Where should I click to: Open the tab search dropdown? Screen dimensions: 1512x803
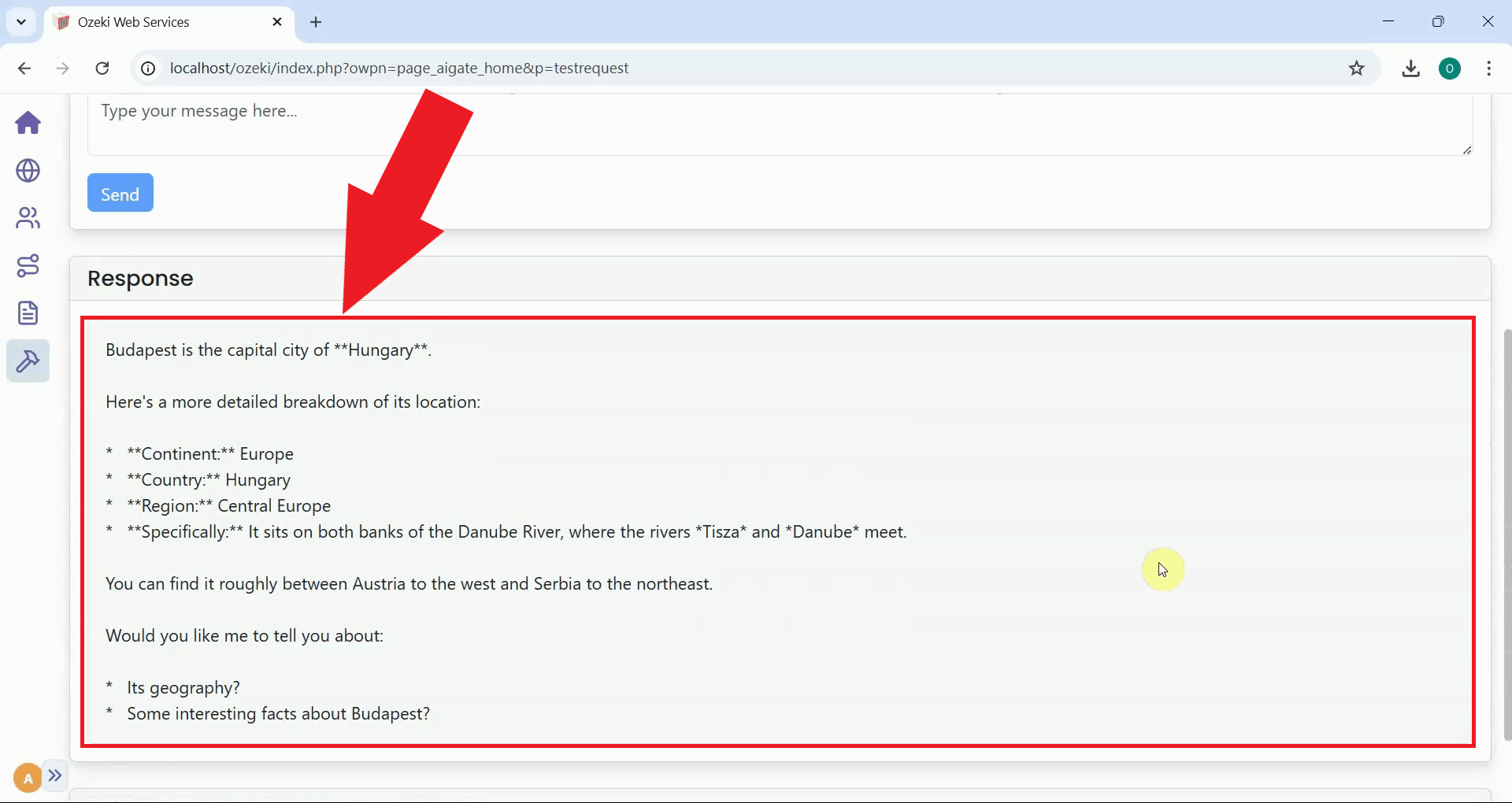coord(20,22)
